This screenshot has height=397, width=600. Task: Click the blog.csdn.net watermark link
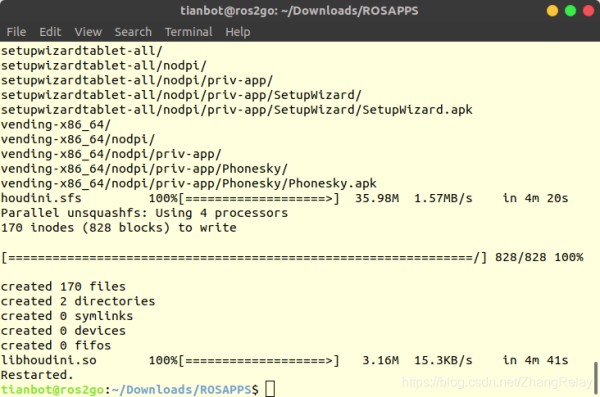pyautogui.click(x=497, y=382)
